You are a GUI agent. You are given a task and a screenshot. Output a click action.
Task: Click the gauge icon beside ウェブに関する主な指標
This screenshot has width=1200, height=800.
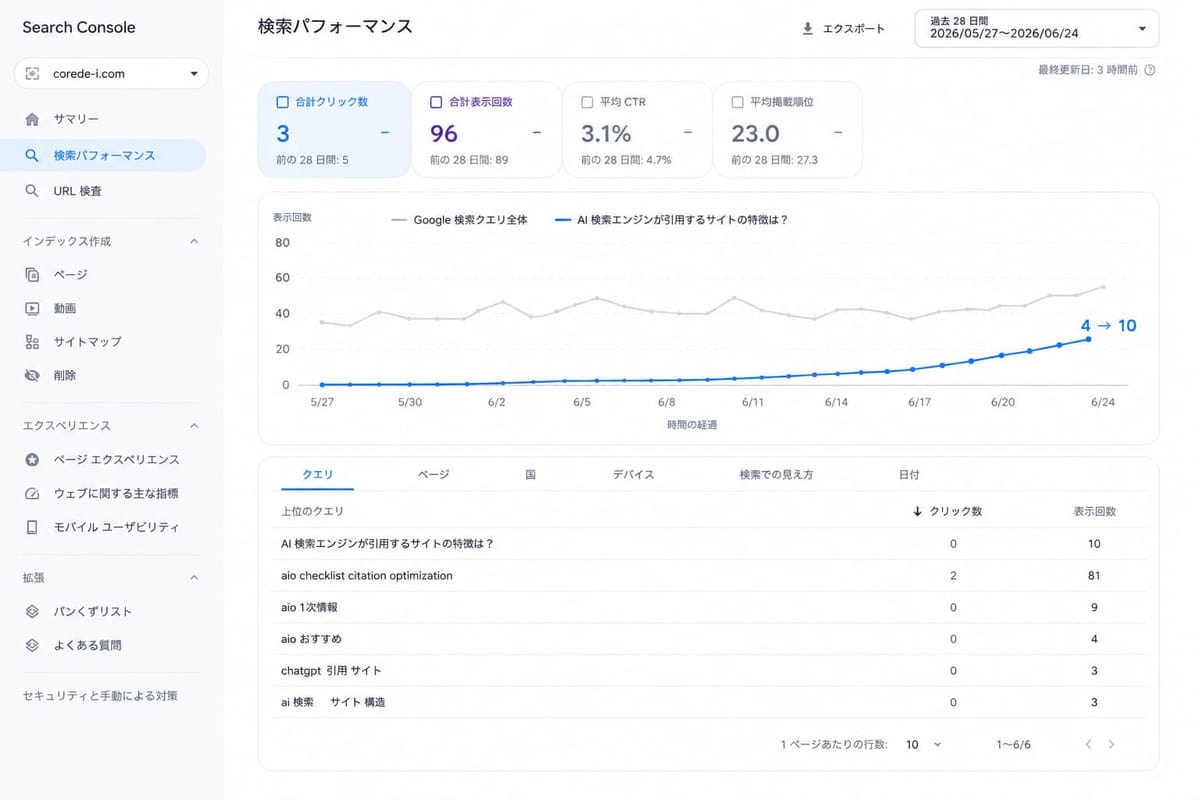pyautogui.click(x=32, y=493)
